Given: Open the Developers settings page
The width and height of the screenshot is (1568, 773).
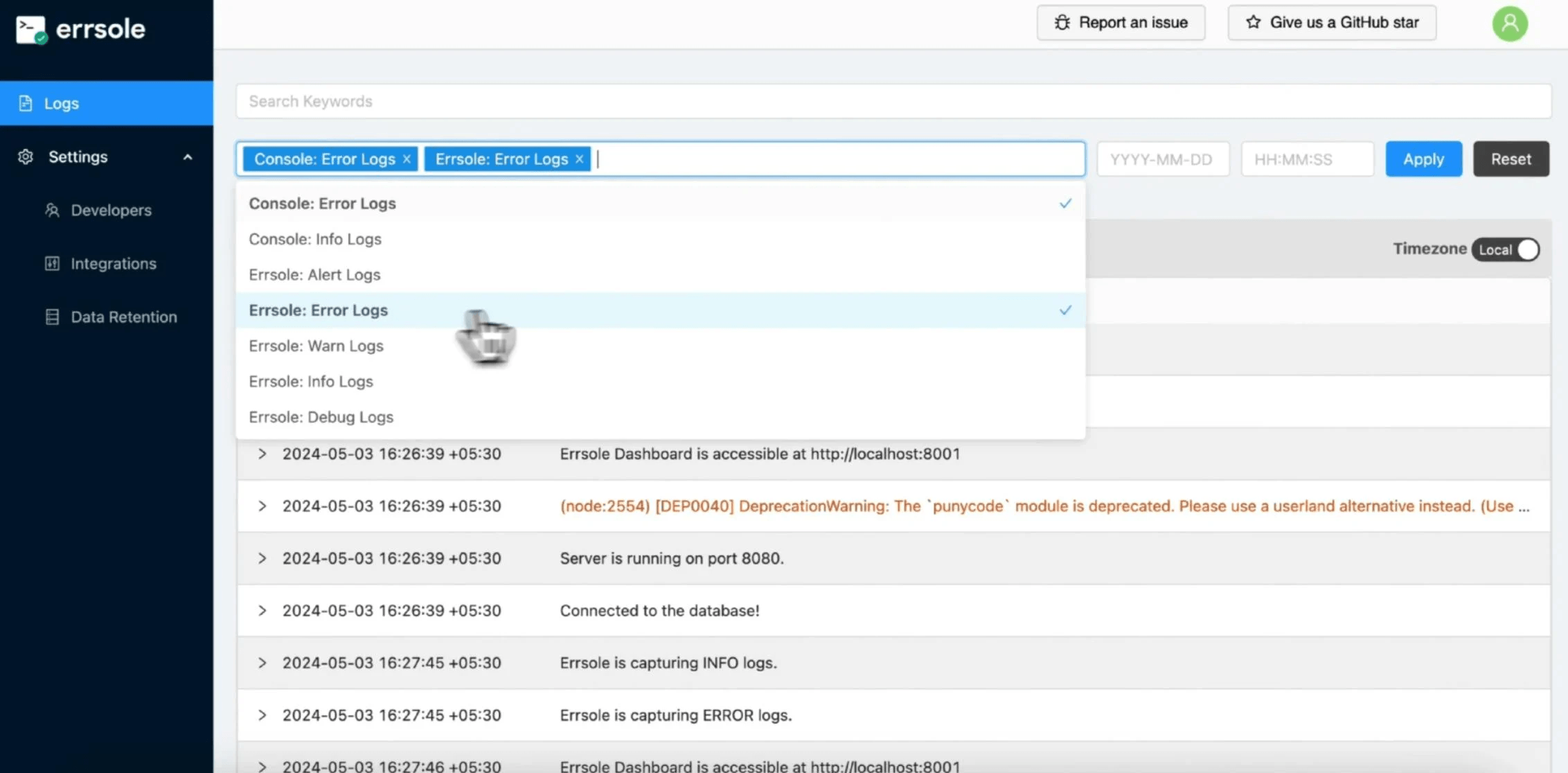Looking at the screenshot, I should (111, 211).
